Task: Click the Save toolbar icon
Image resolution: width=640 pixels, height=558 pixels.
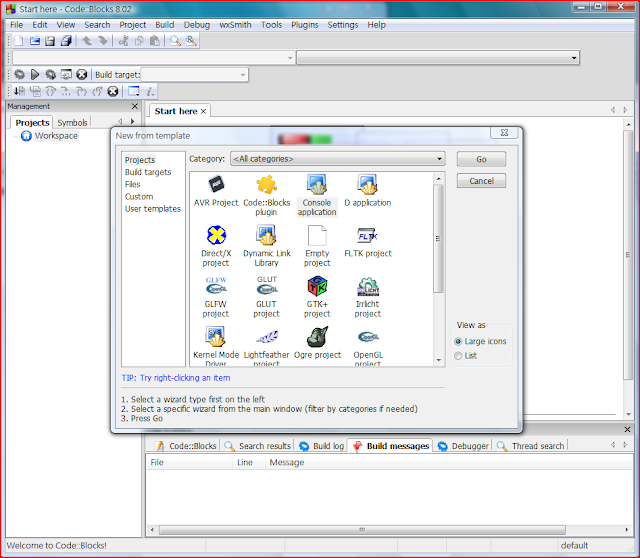Action: tap(50, 41)
